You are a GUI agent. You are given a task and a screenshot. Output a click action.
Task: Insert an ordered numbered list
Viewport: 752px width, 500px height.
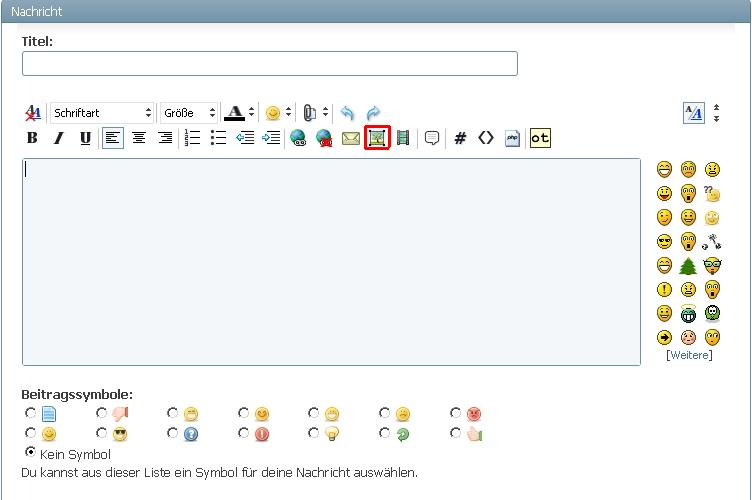click(193, 138)
